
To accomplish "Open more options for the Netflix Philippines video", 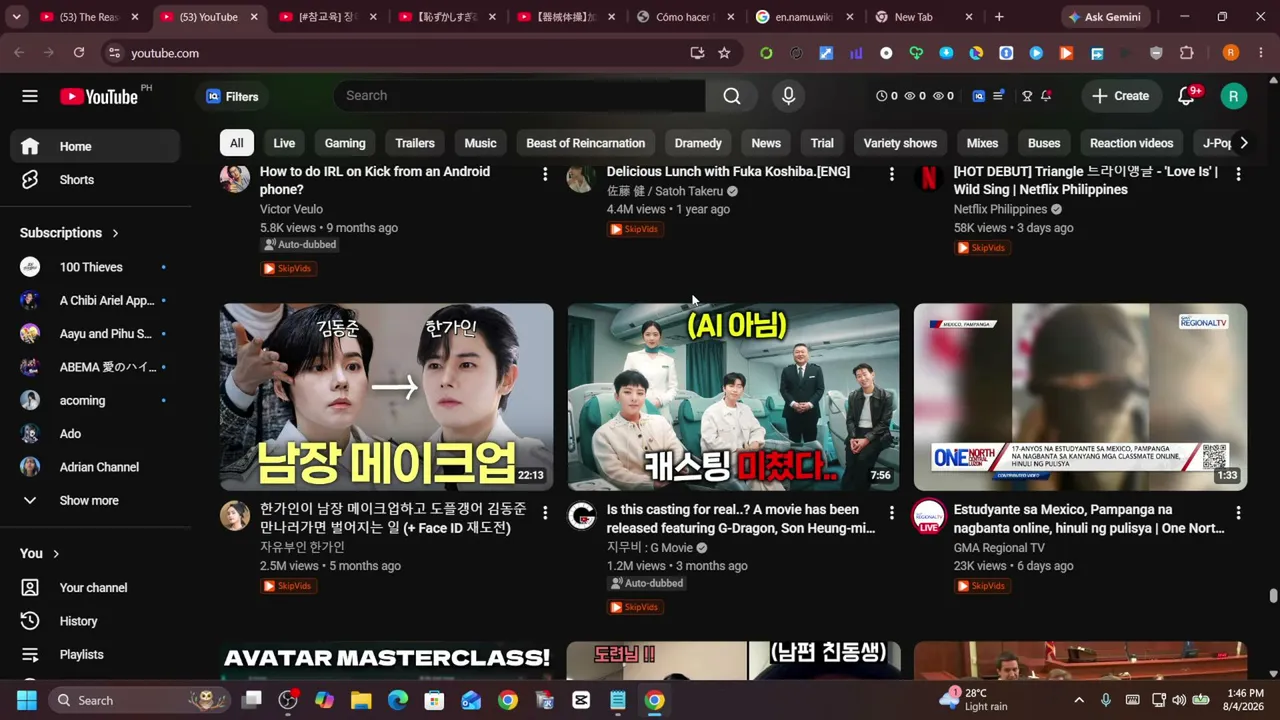I will pyautogui.click(x=1238, y=174).
